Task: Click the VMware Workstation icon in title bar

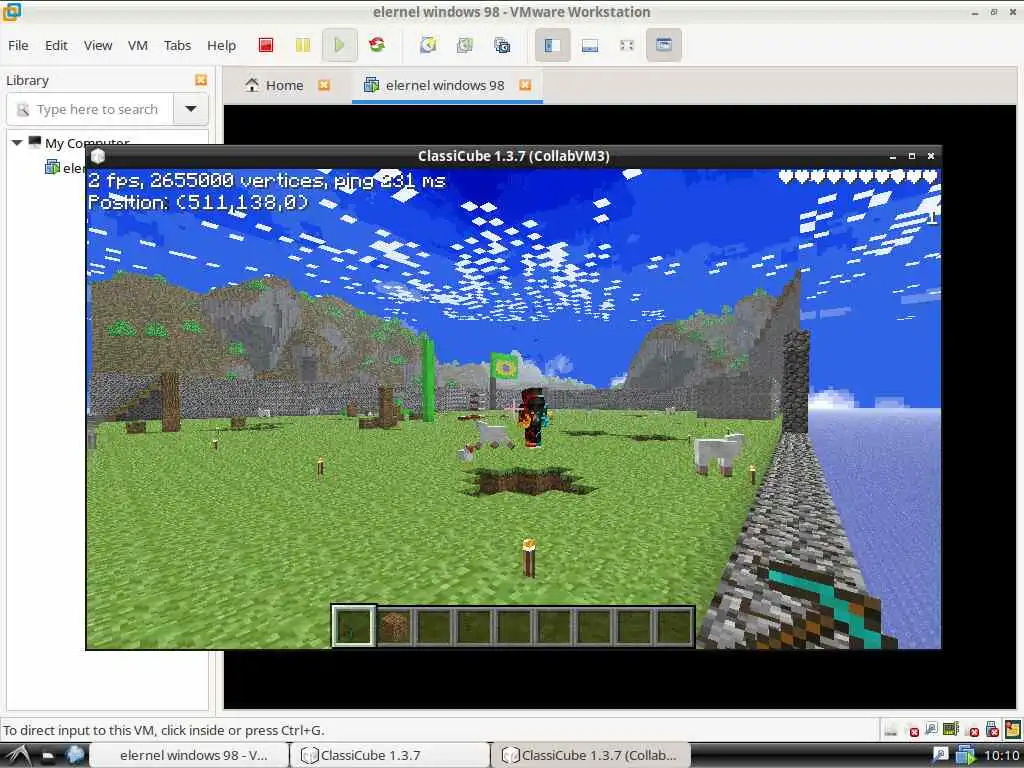Action: point(12,11)
